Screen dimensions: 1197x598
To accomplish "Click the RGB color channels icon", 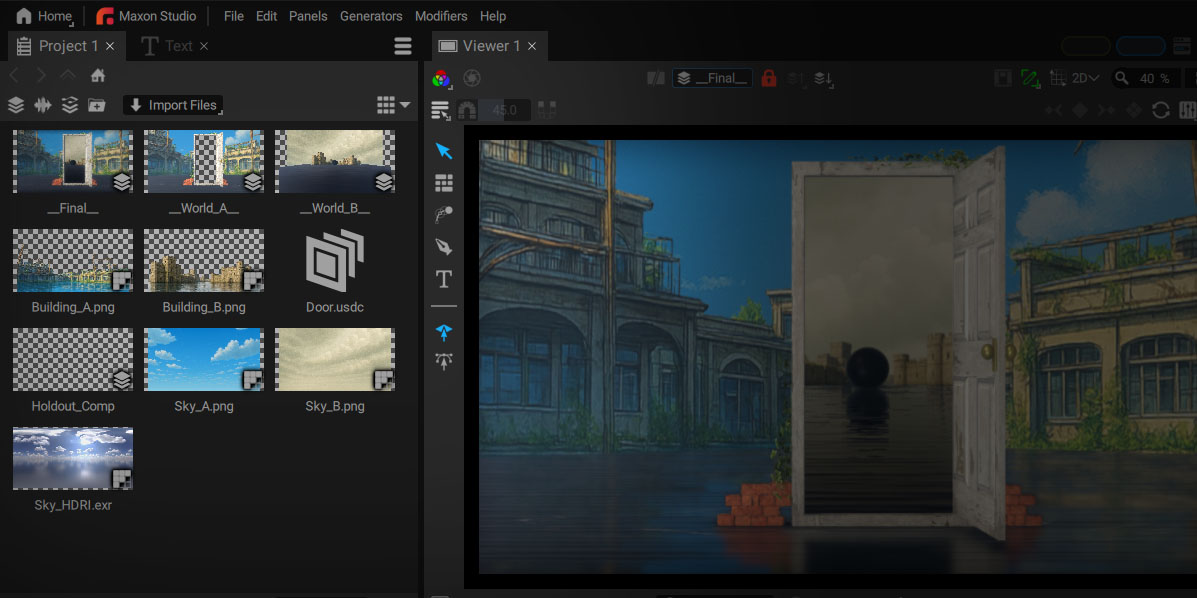I will point(441,78).
